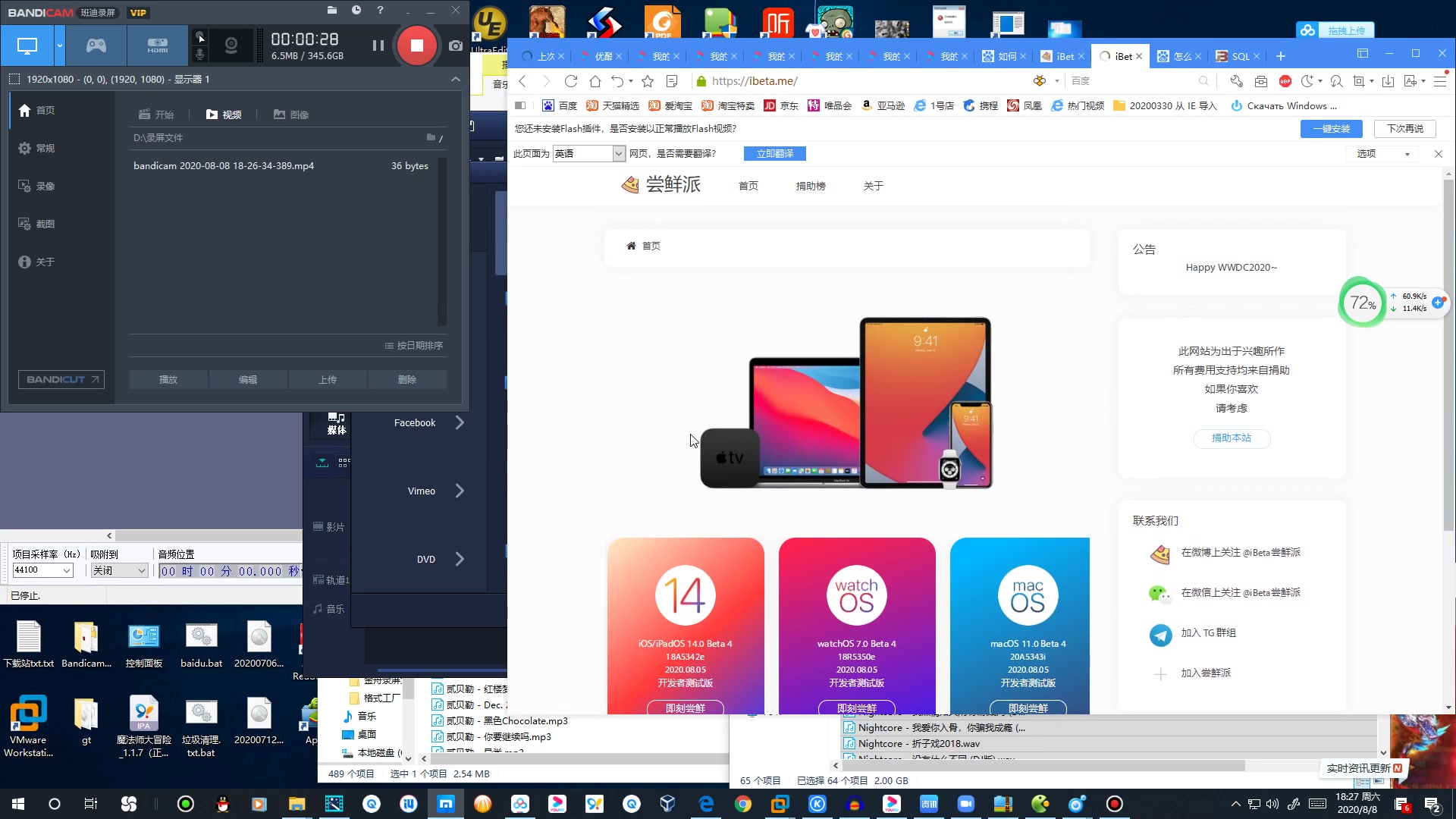Switch to Bandicam game recording mode

96,45
